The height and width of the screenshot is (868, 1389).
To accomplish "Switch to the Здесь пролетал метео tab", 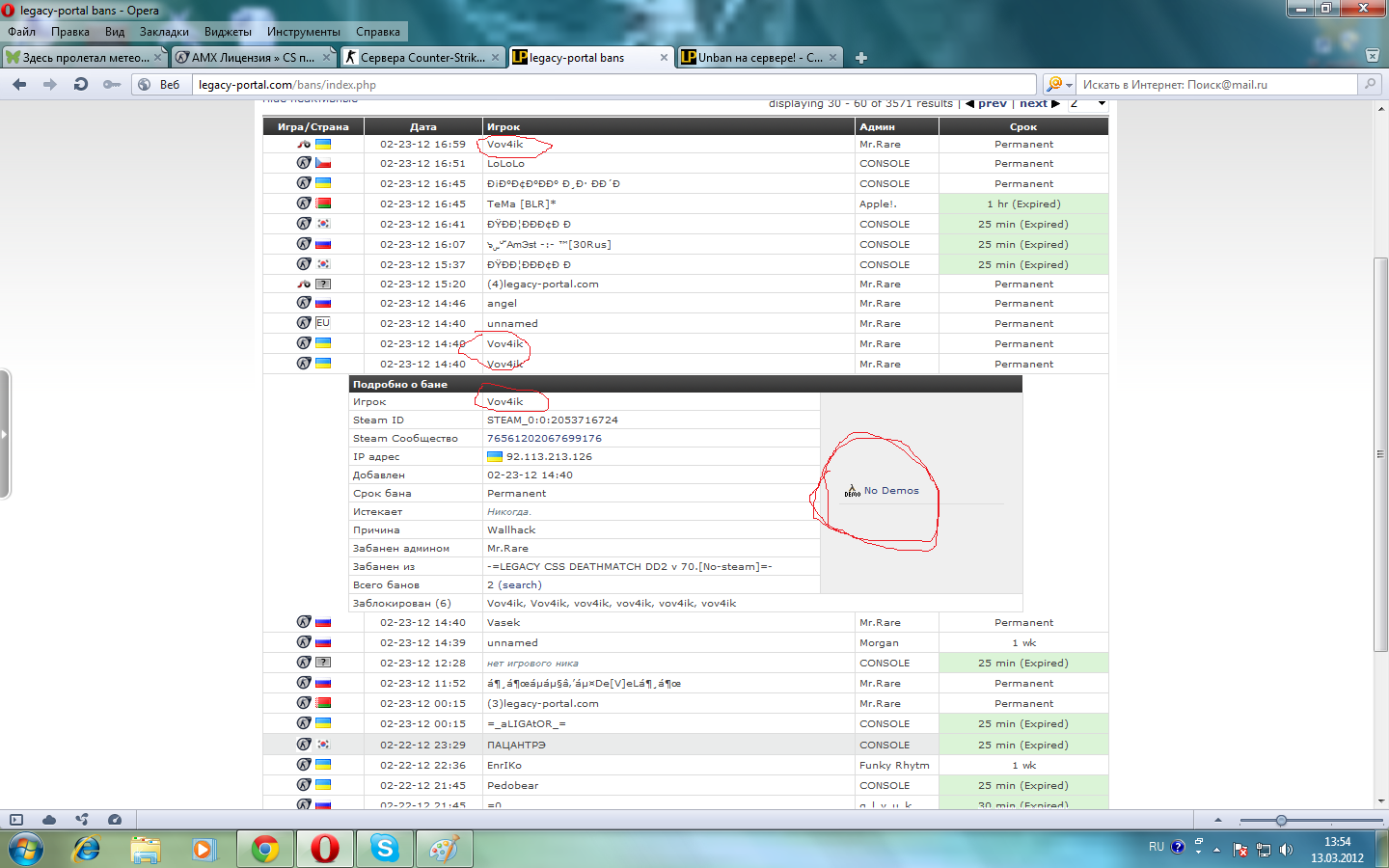I will click(85, 58).
